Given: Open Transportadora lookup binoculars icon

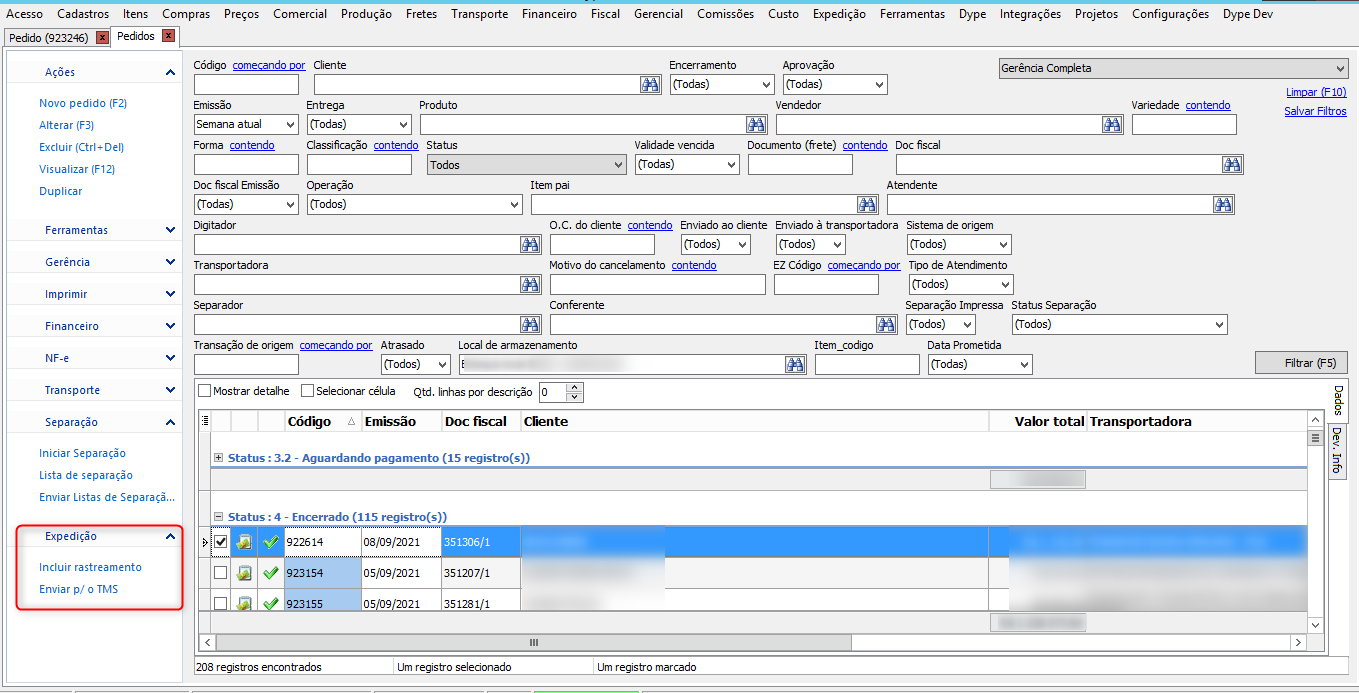Looking at the screenshot, I should [x=530, y=285].
